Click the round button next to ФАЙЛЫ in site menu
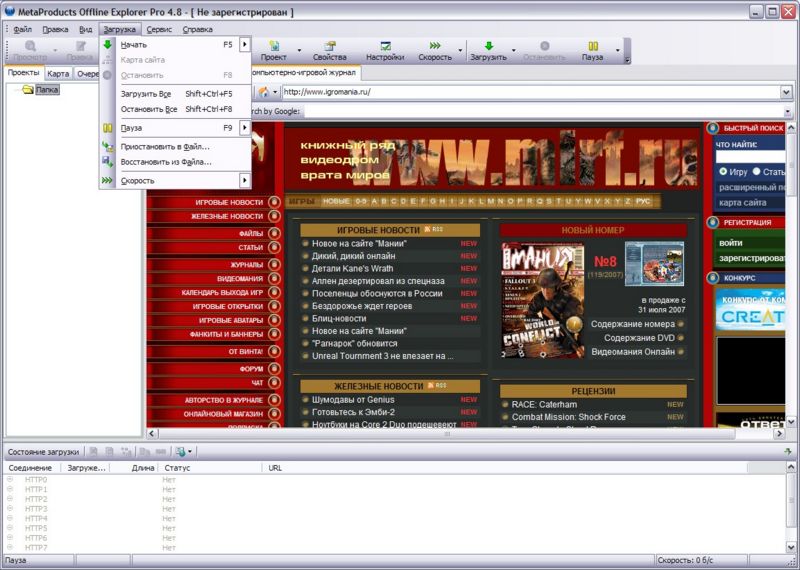The height and width of the screenshot is (570, 800). click(274, 233)
